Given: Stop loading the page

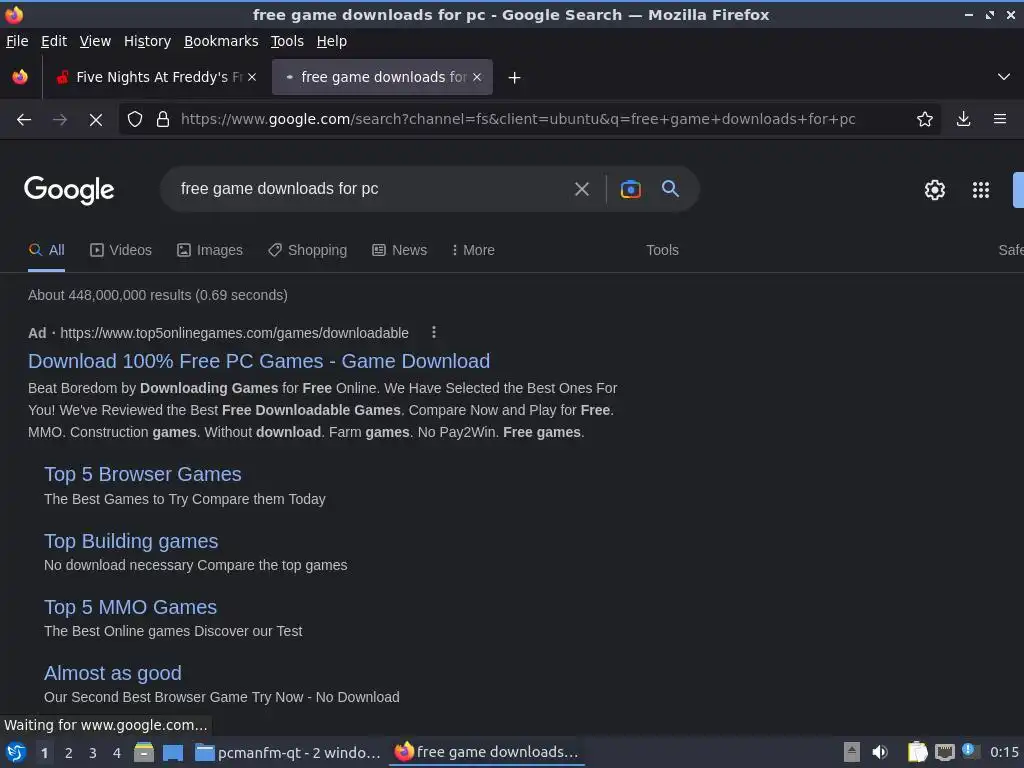Looking at the screenshot, I should point(96,120).
